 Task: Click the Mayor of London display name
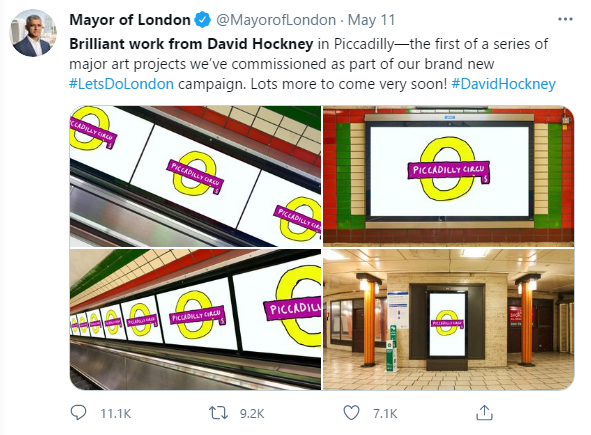130,20
